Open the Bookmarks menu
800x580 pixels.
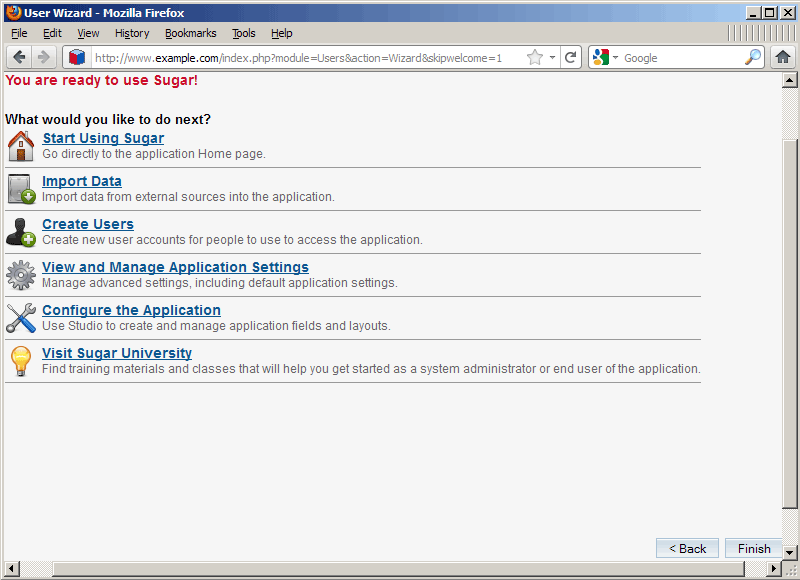[190, 33]
